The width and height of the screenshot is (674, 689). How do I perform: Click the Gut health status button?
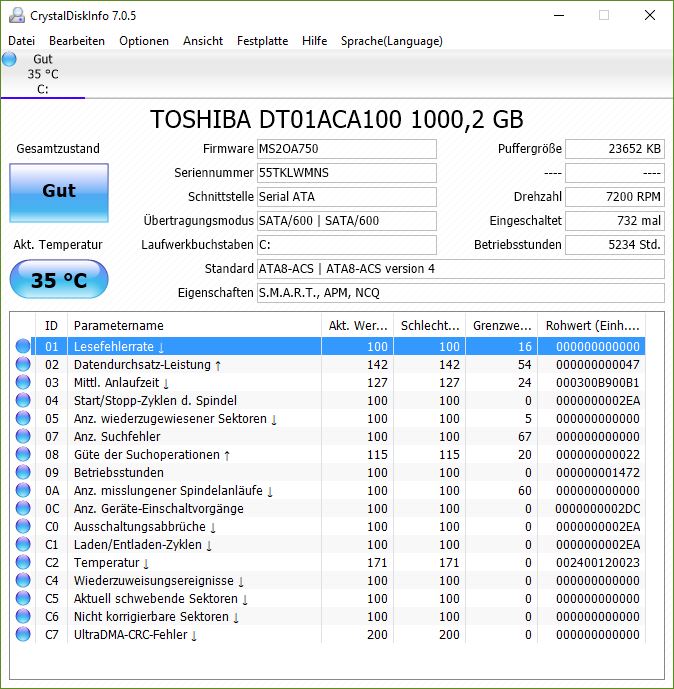coord(59,192)
